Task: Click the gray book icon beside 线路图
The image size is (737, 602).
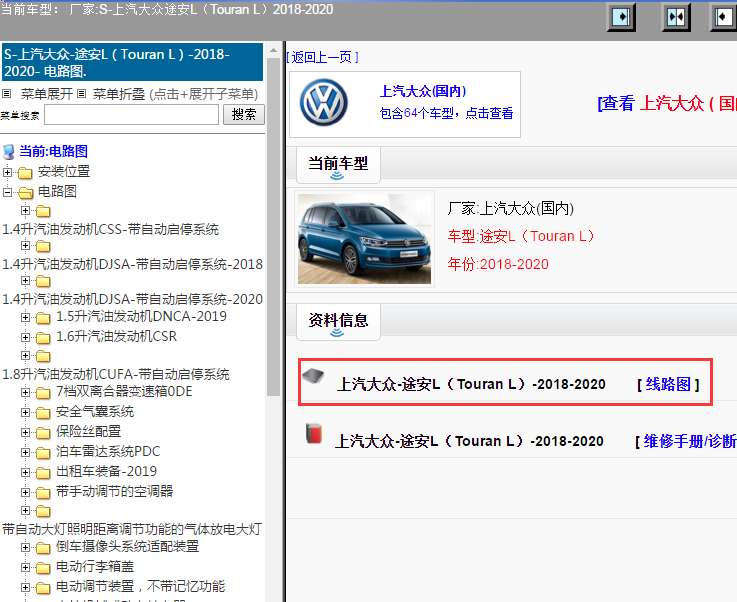Action: 313,376
